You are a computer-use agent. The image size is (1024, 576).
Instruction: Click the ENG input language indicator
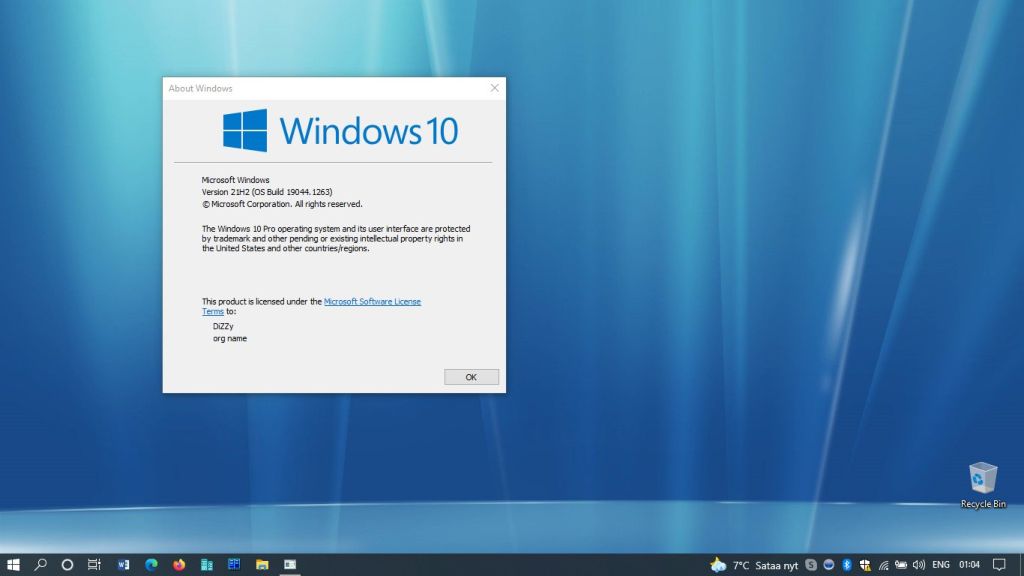click(x=941, y=565)
